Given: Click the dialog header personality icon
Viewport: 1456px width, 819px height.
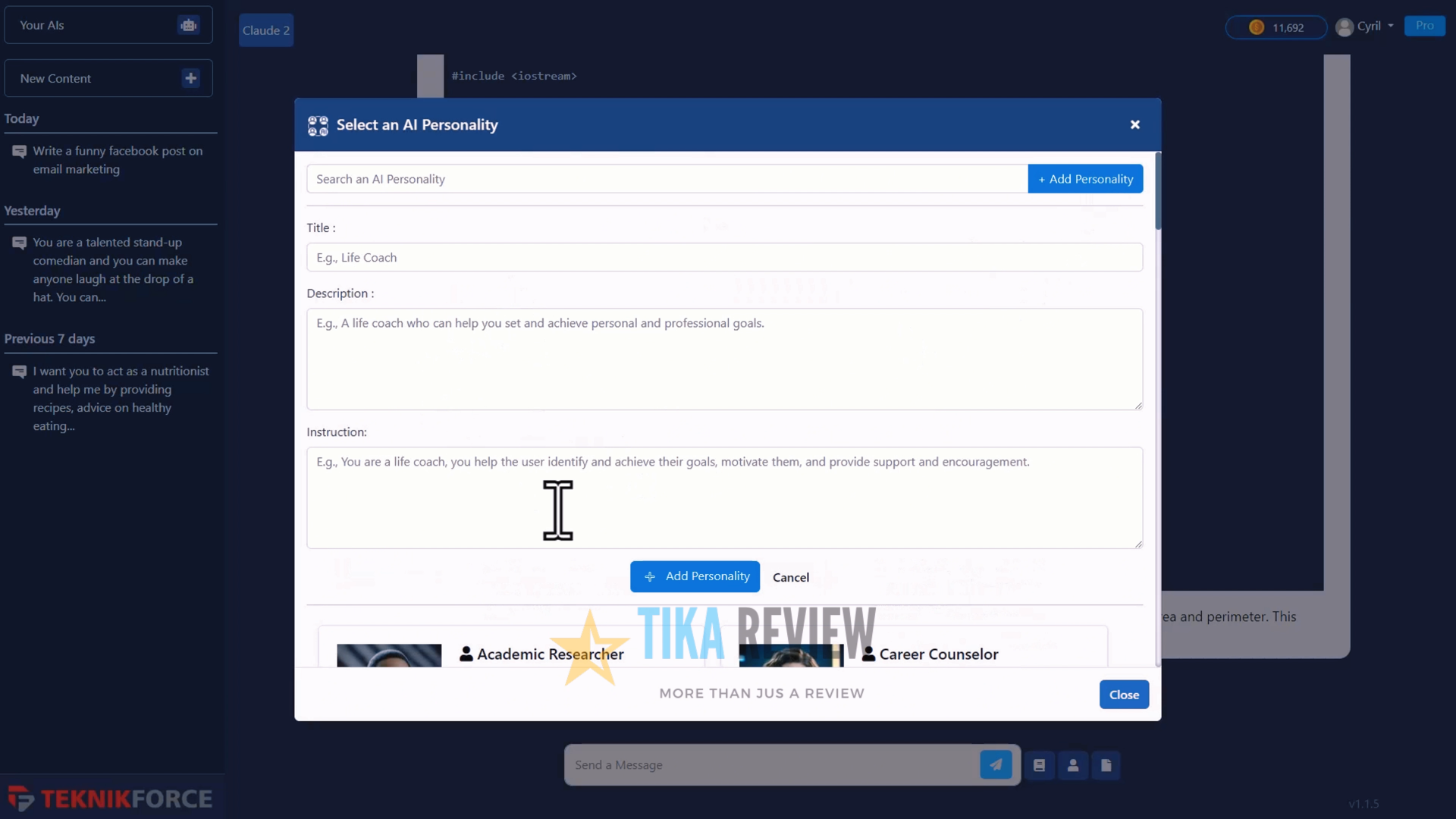Looking at the screenshot, I should point(318,125).
